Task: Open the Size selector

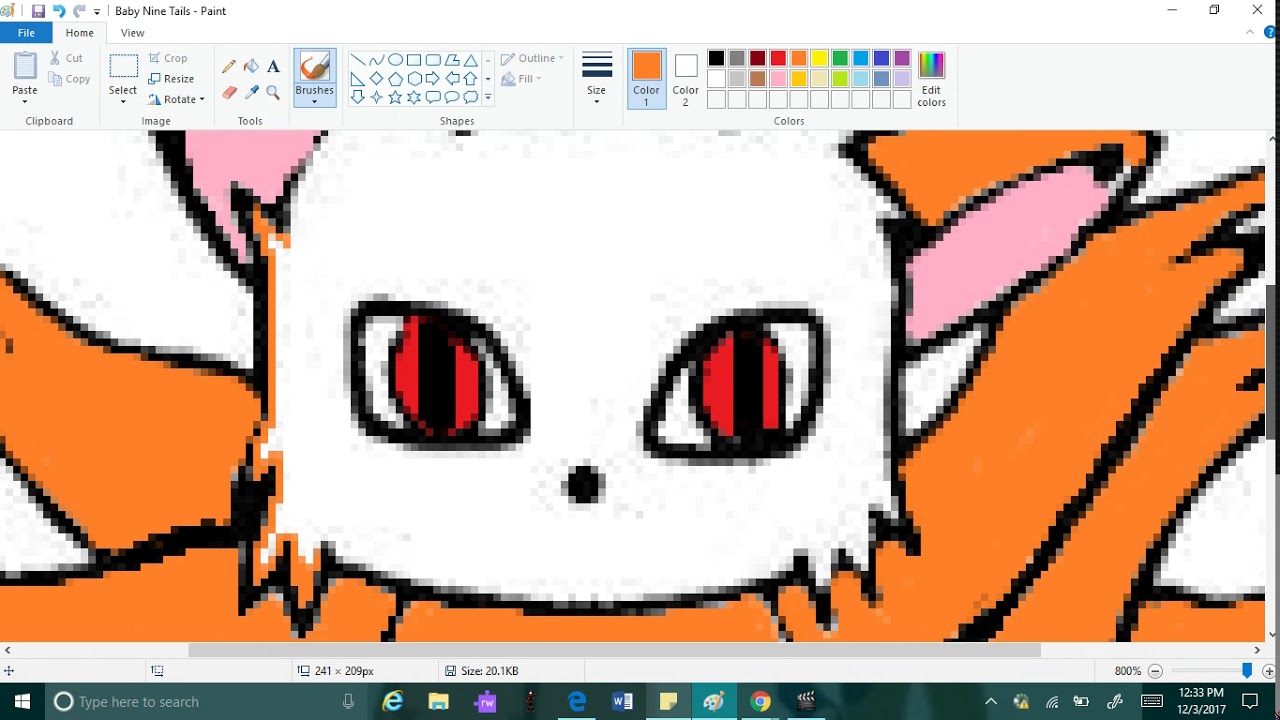Action: pos(596,78)
